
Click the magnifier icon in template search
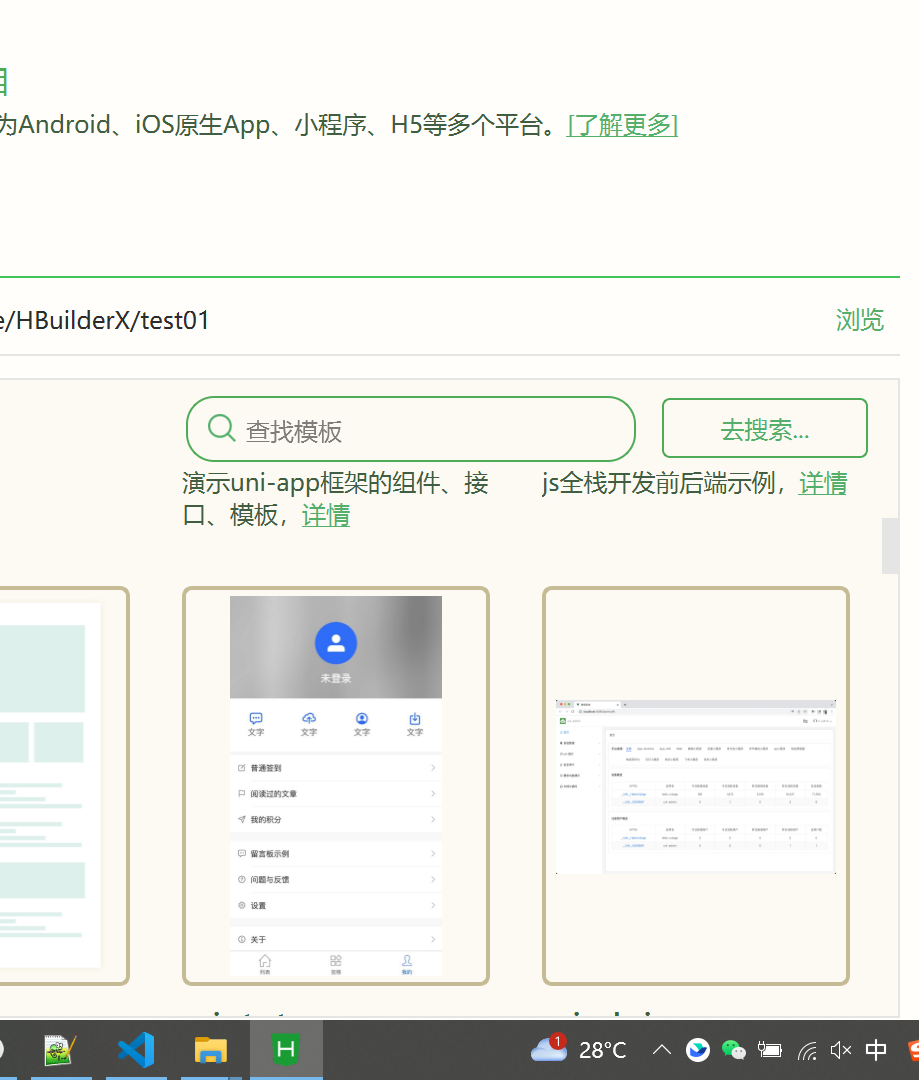221,428
